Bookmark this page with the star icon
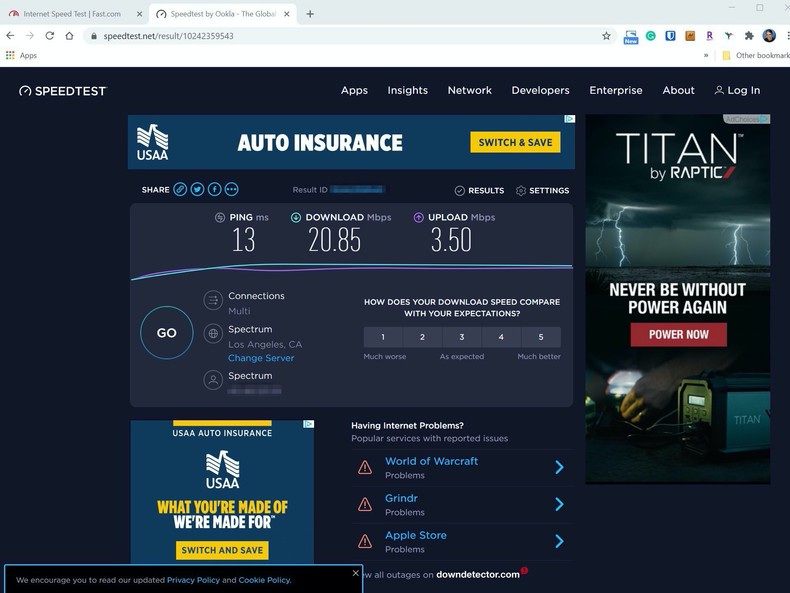The width and height of the screenshot is (790, 593). tap(606, 35)
